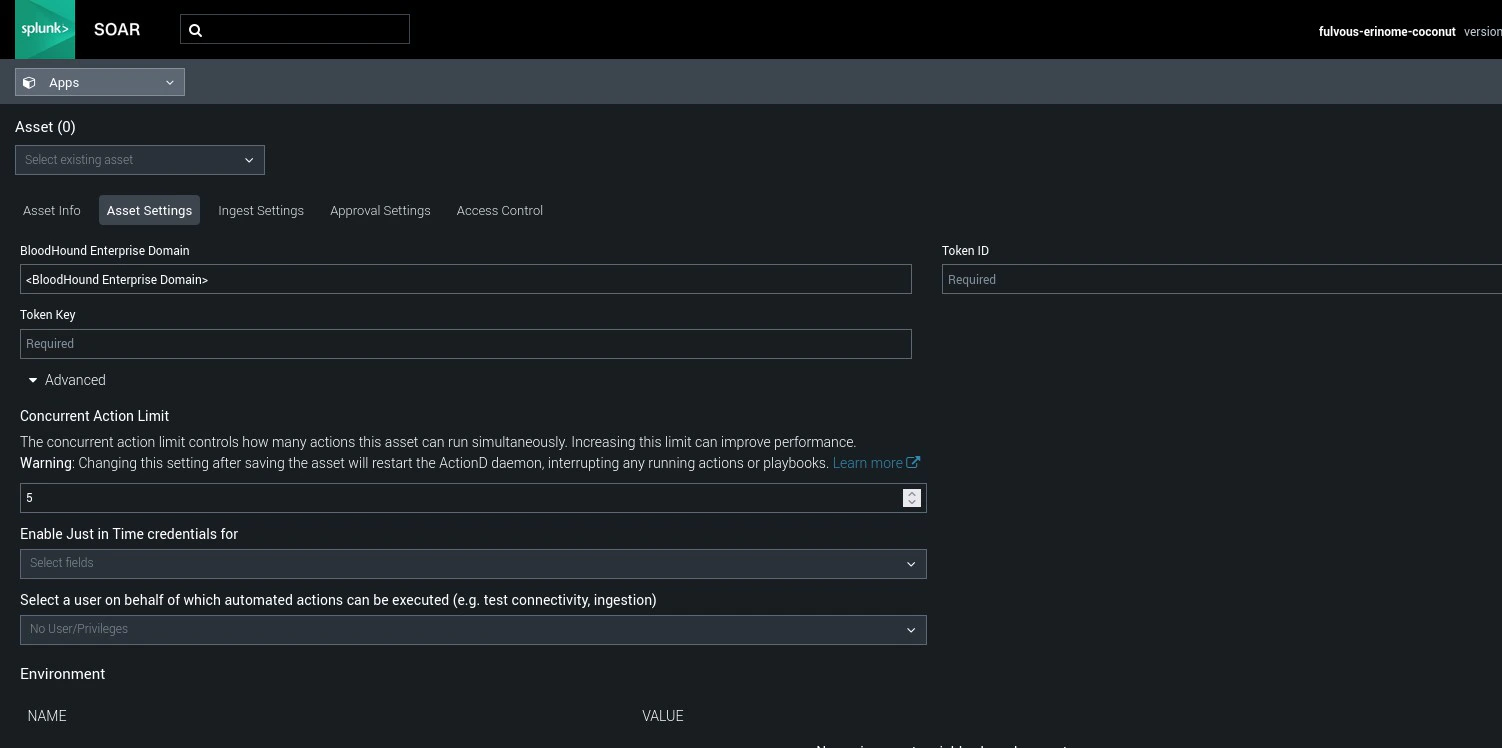The width and height of the screenshot is (1502, 748).
Task: Click the Token Key input field
Action: pyautogui.click(x=466, y=343)
